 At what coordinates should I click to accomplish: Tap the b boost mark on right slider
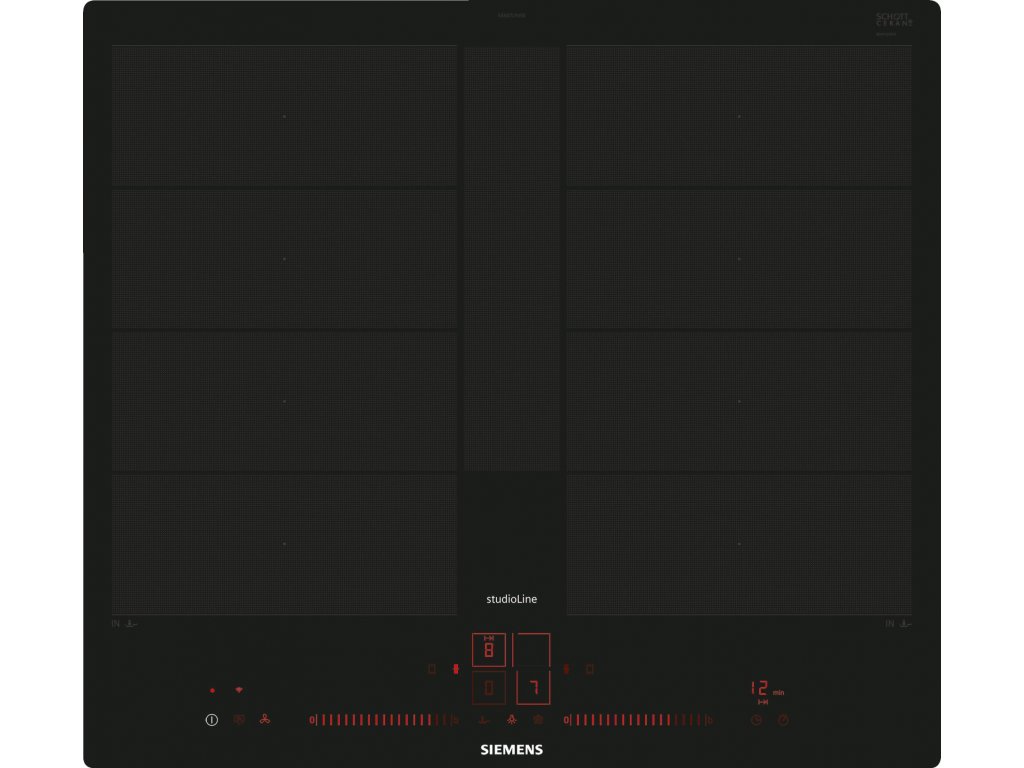point(709,720)
